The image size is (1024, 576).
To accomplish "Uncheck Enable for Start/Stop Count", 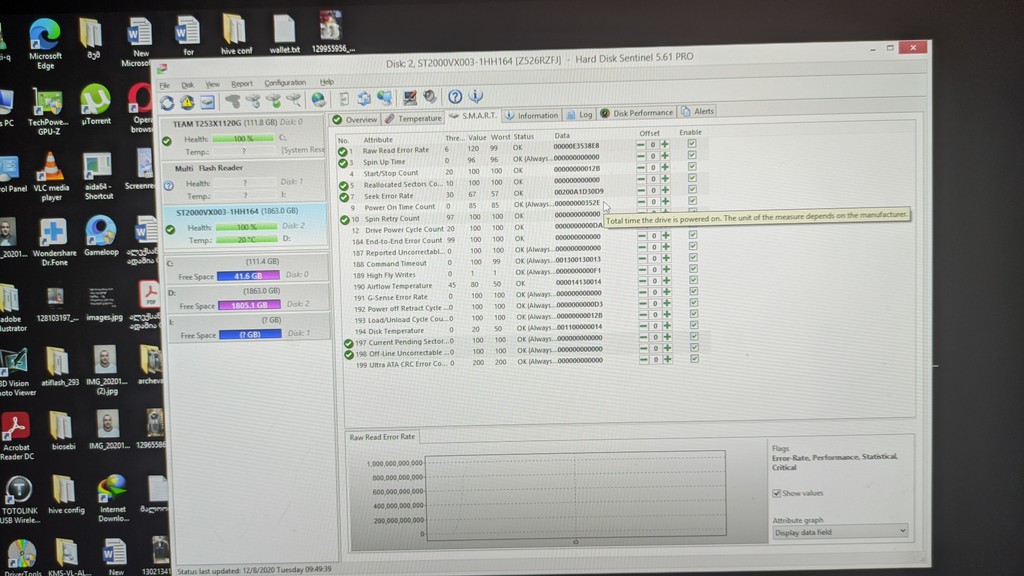I will pyautogui.click(x=692, y=167).
